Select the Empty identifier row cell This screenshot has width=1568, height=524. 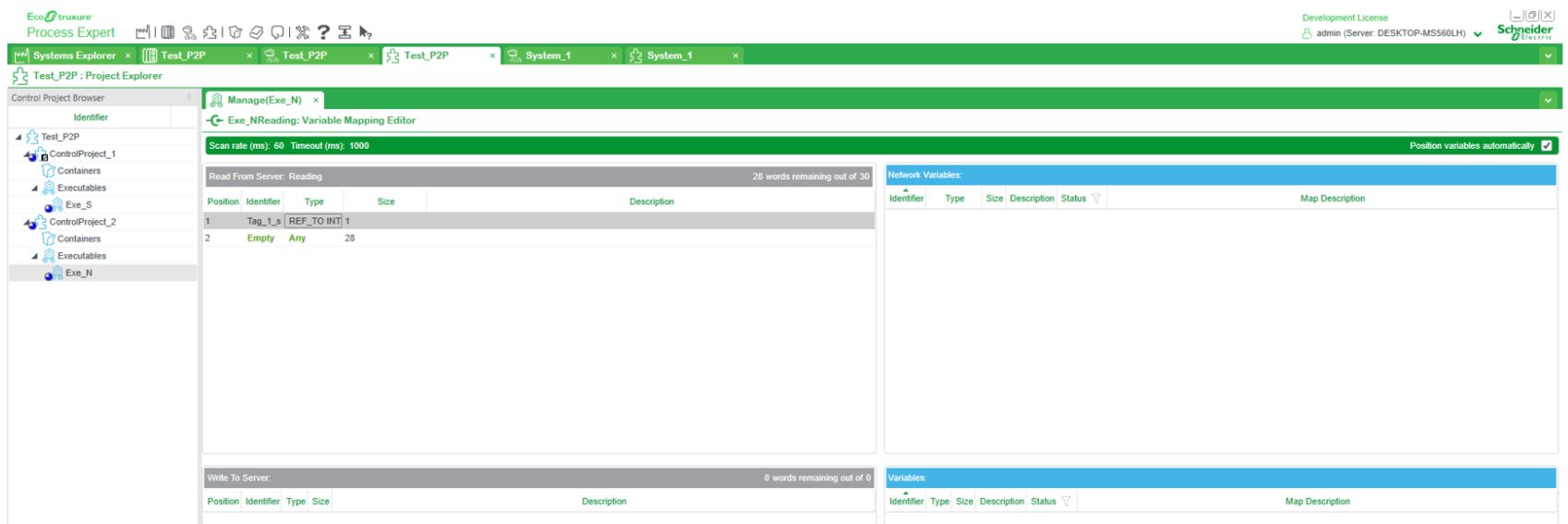tap(260, 238)
